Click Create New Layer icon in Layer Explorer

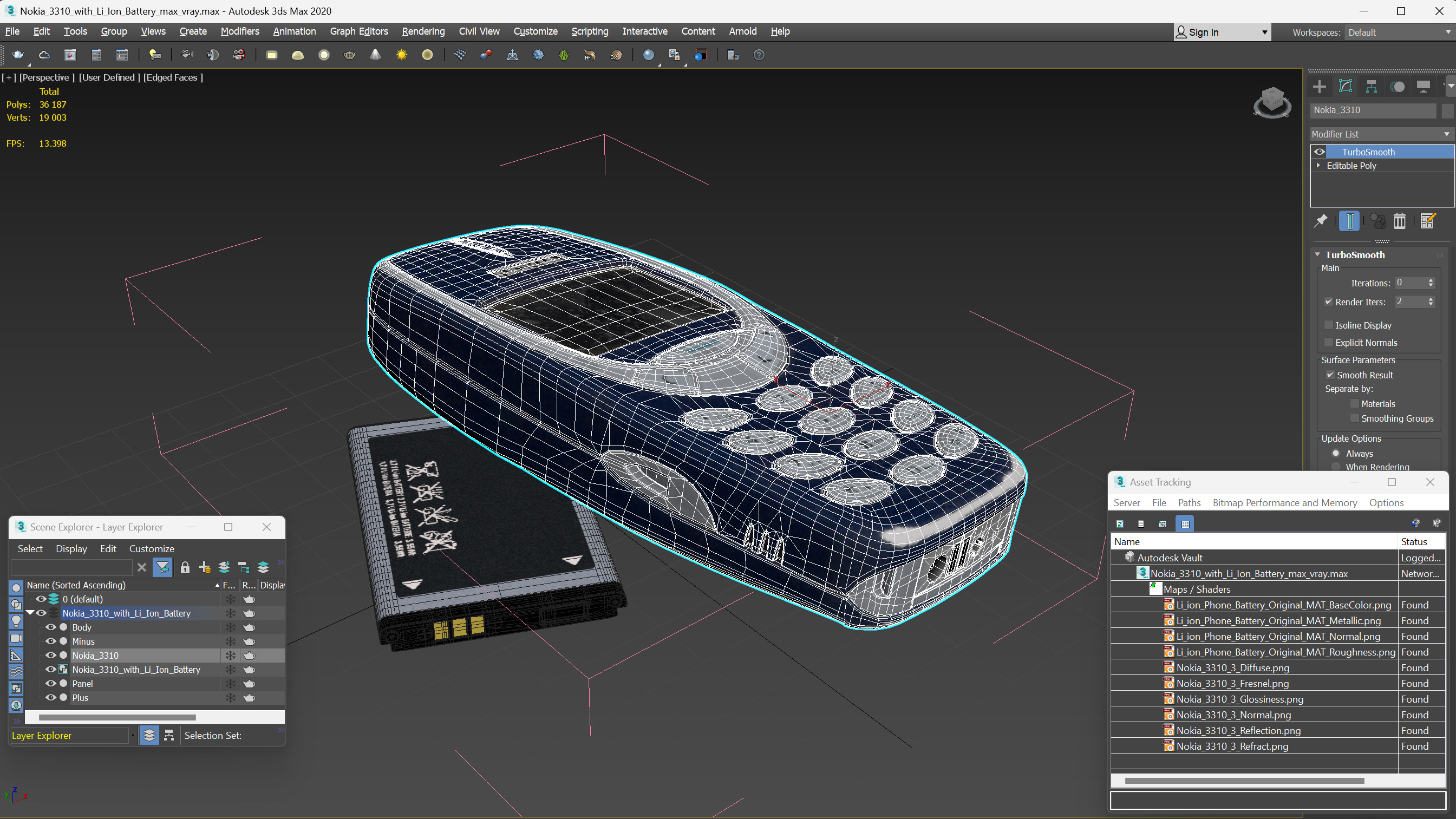click(x=205, y=567)
